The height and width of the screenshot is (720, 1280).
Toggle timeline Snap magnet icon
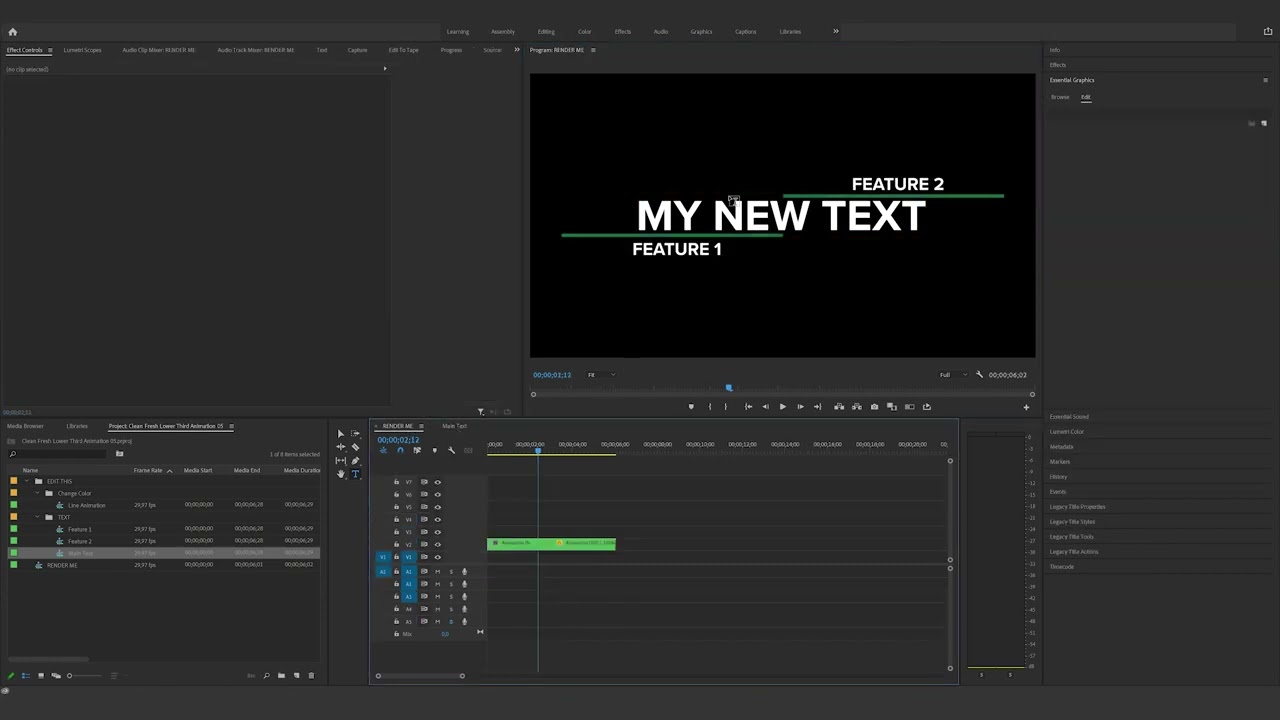(400, 450)
